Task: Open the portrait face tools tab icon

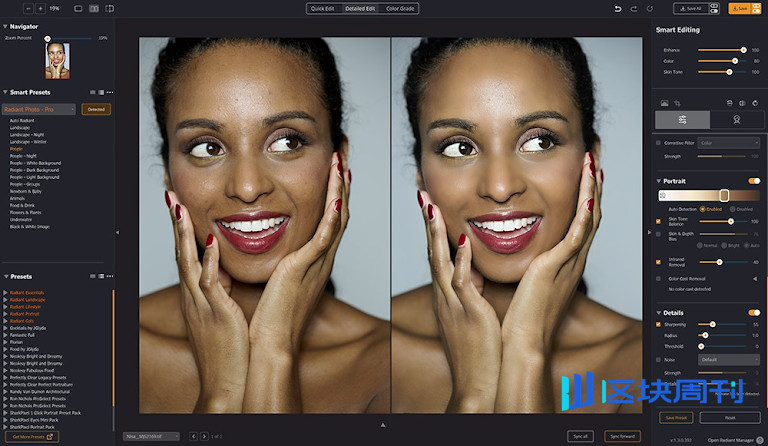Action: point(736,119)
